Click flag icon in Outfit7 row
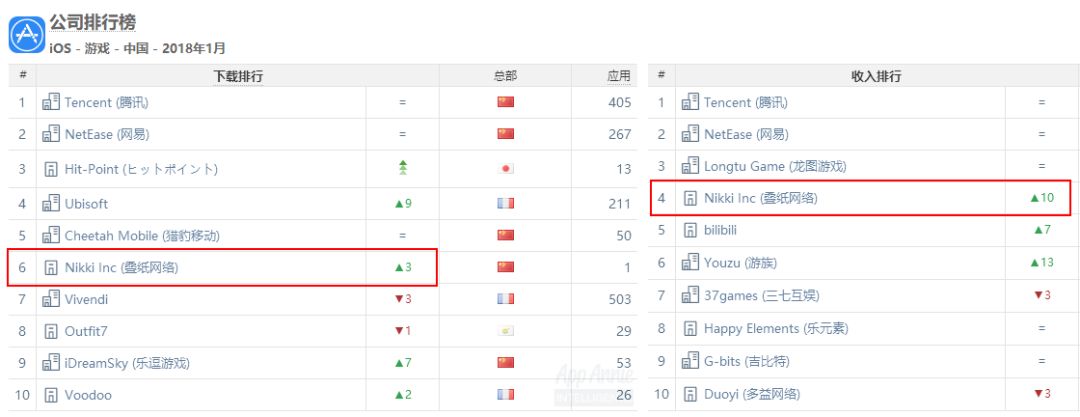Screen dimensions: 1080x417 click(505, 330)
